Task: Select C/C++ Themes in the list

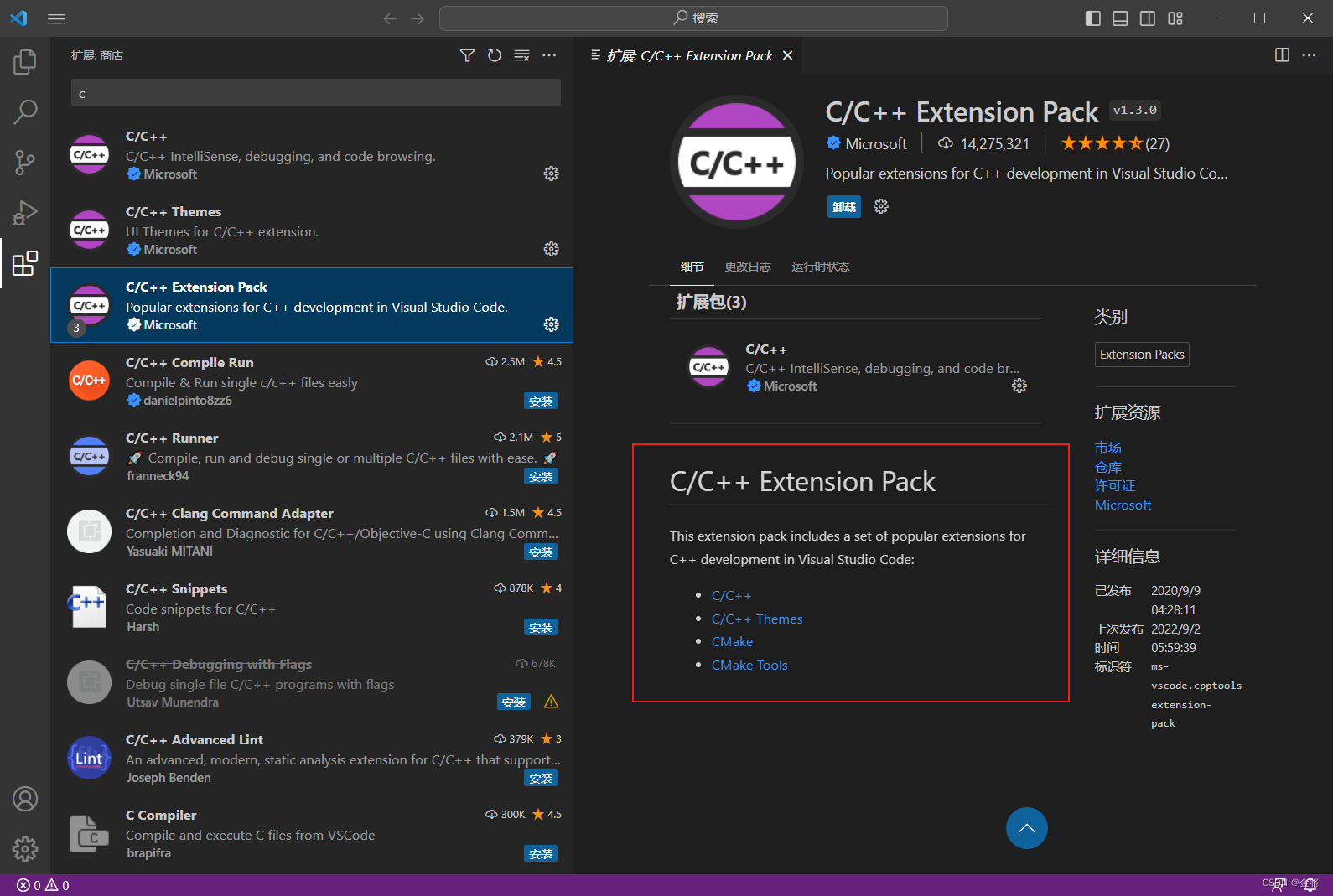Action: coord(312,230)
